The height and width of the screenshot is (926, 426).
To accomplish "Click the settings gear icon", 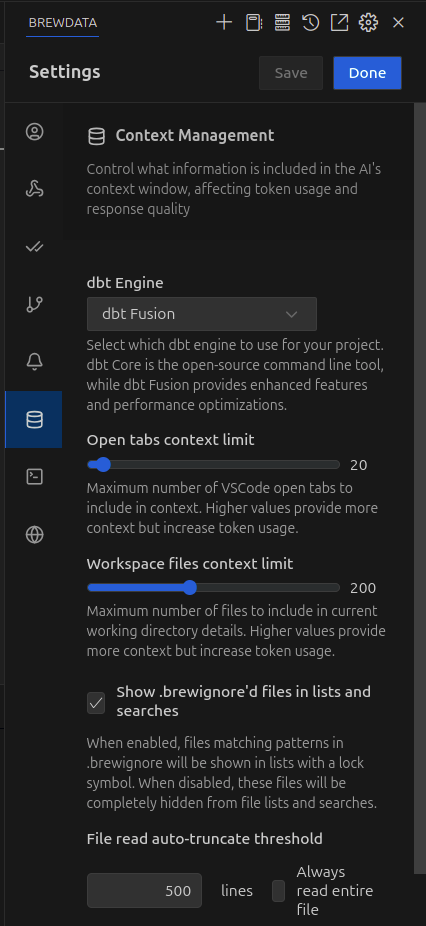I will coord(368,23).
